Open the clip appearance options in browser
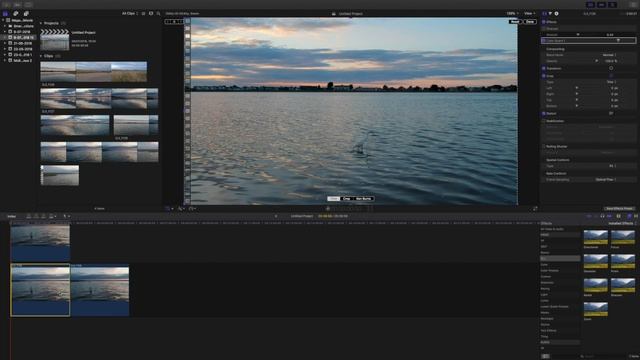This screenshot has width=640, height=360. tap(151, 13)
